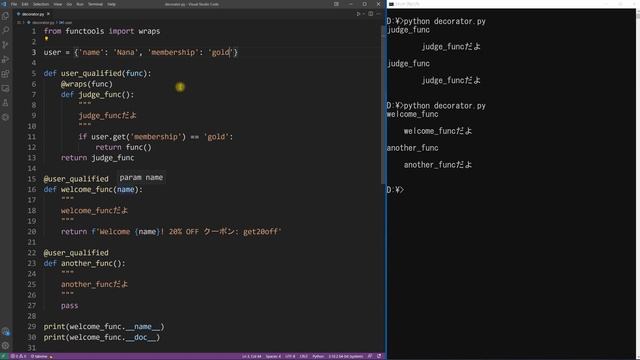This screenshot has height=360, width=640.
Task: Click 'welcome_funcだよ' output in command prompt
Action: (x=438, y=131)
